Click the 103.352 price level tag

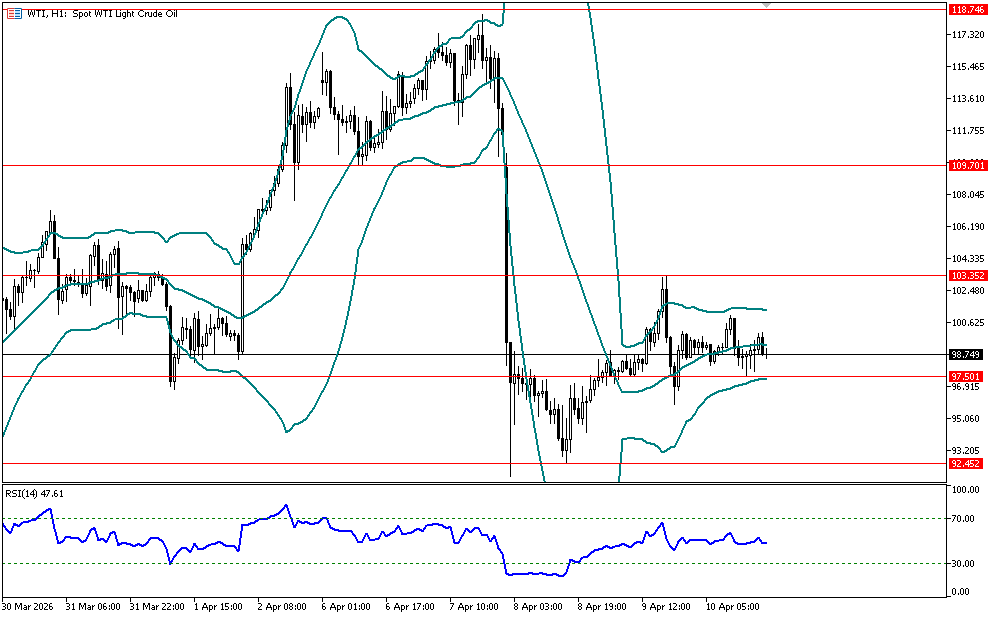pyautogui.click(x=966, y=274)
